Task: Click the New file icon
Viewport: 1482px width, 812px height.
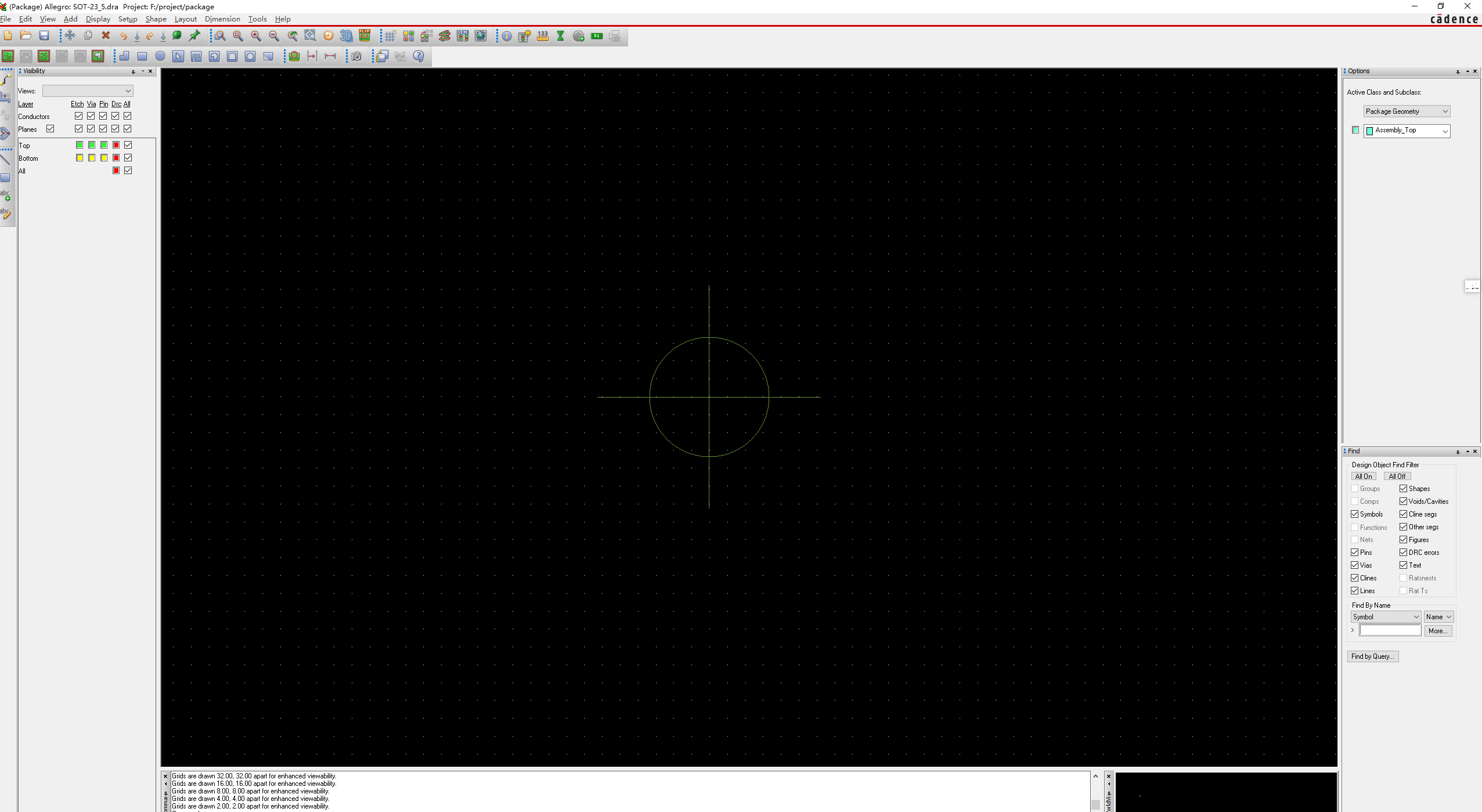Action: pyautogui.click(x=8, y=36)
